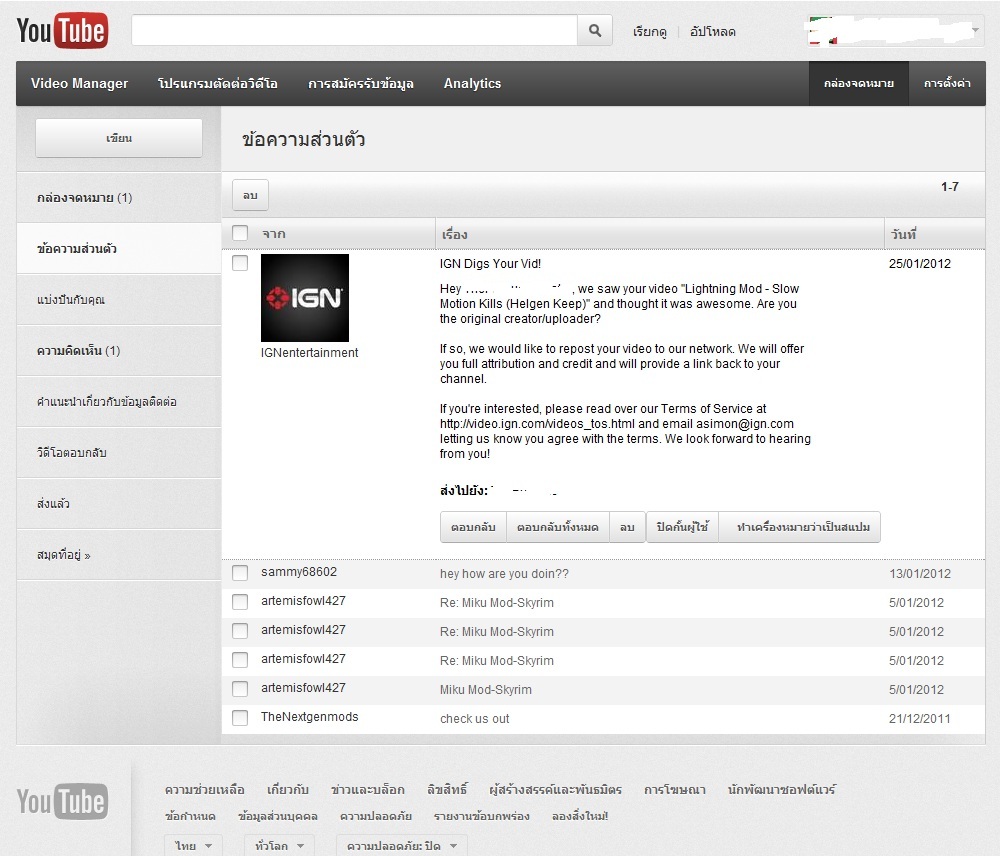Click the ลบ button above the message list
Screen dimensions: 1000x856
tap(250, 195)
